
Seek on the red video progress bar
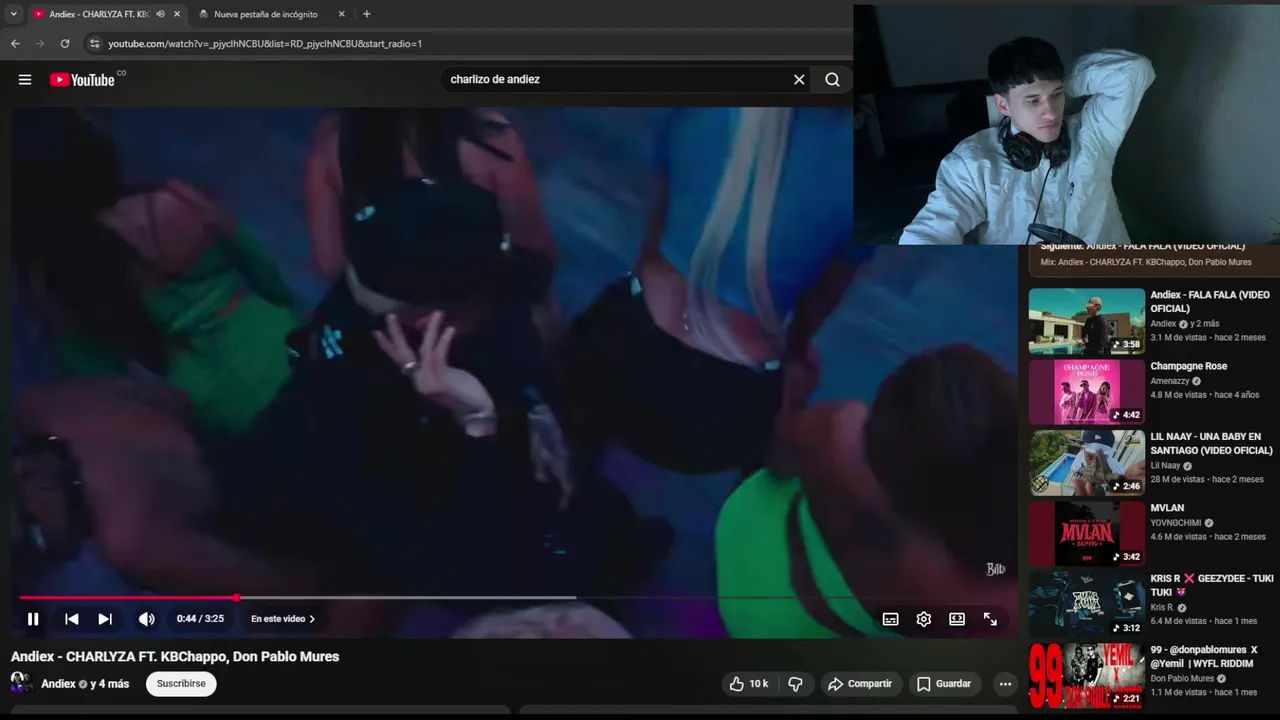click(x=512, y=598)
